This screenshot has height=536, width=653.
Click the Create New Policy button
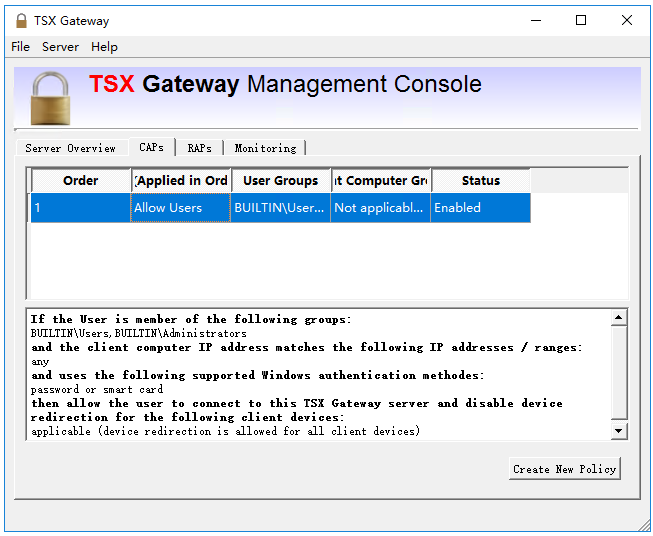[565, 469]
